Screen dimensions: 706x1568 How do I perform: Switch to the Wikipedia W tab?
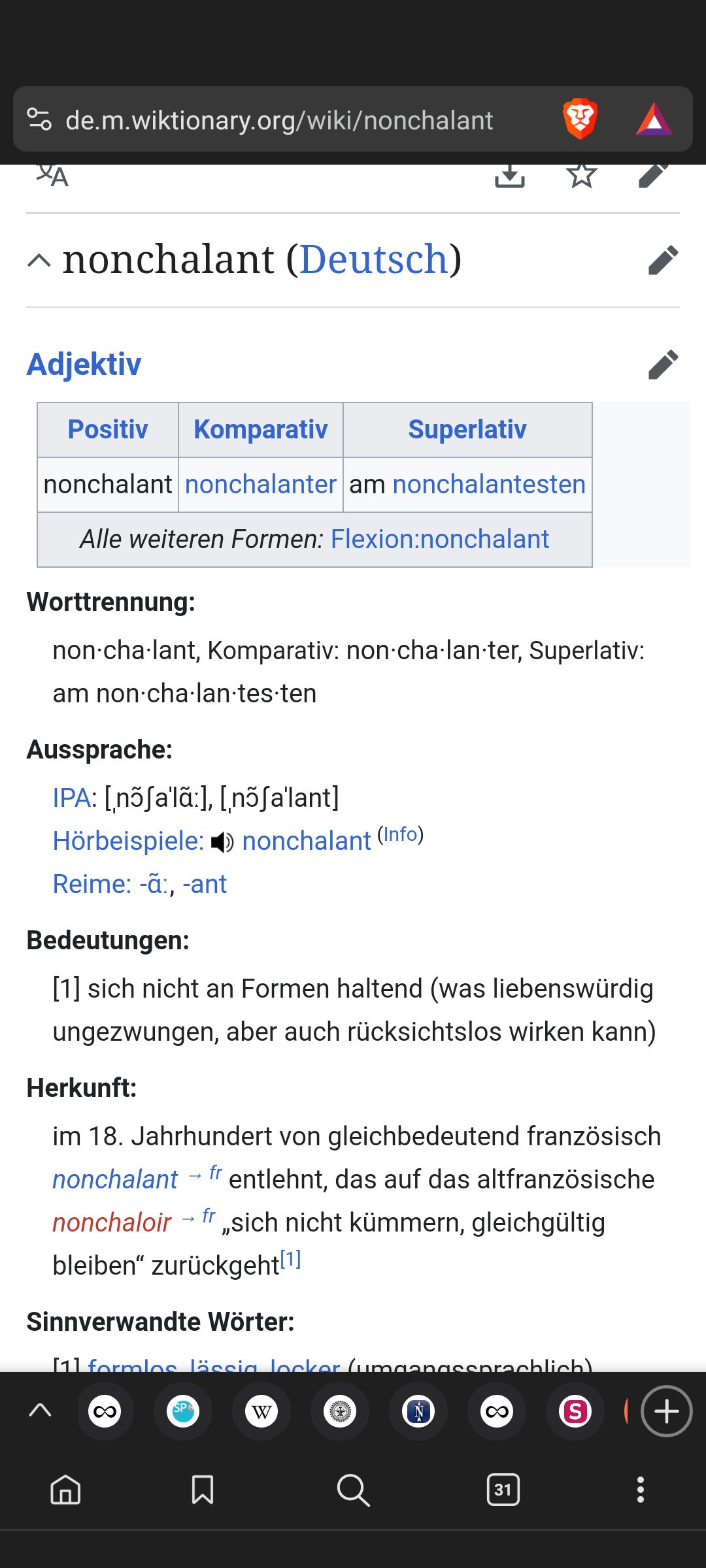pyautogui.click(x=261, y=1411)
